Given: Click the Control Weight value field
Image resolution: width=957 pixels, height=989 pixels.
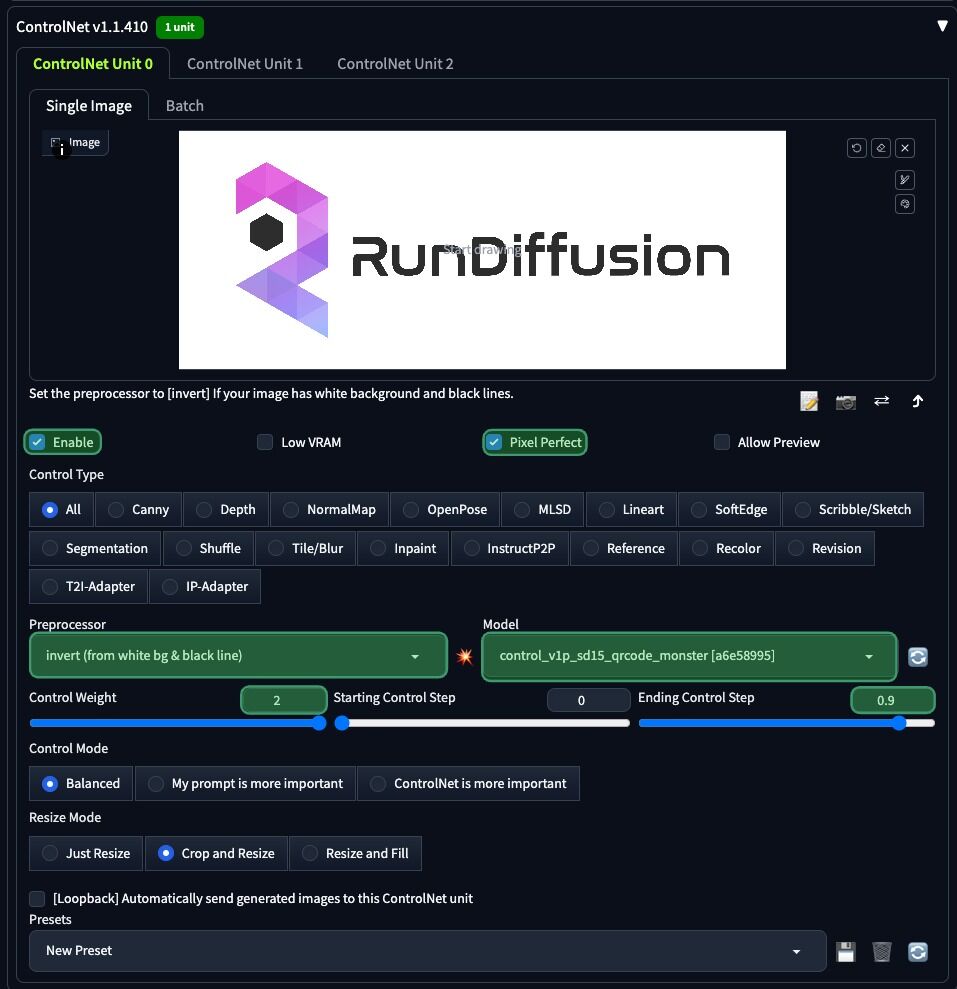Looking at the screenshot, I should (x=284, y=700).
